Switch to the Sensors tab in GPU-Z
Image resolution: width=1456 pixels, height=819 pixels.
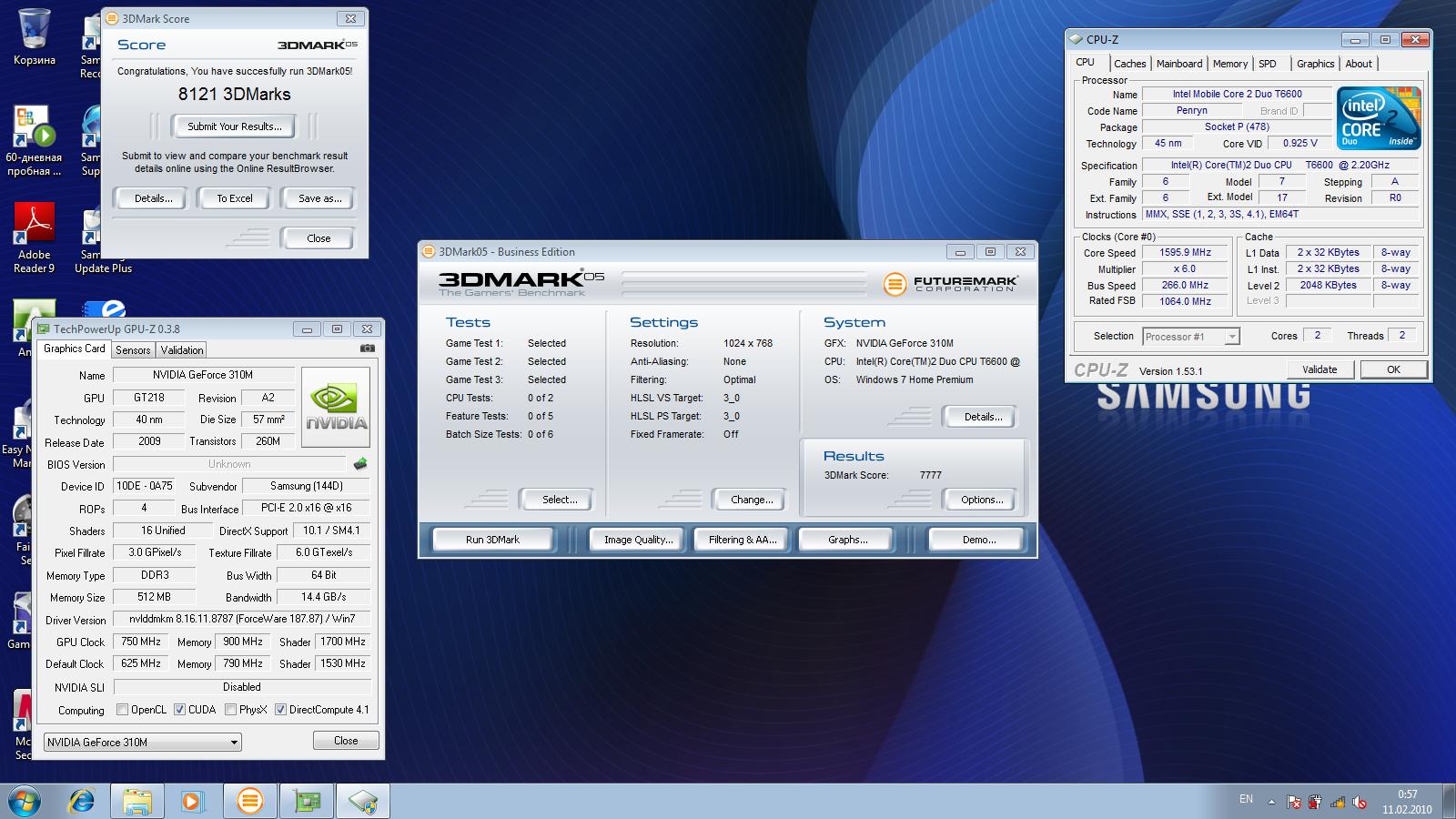pos(133,350)
